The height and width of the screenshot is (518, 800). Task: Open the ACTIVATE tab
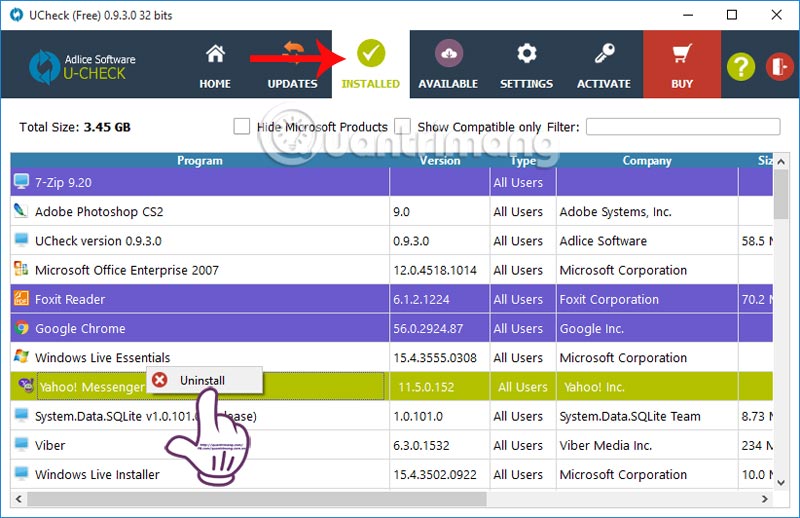(x=604, y=65)
